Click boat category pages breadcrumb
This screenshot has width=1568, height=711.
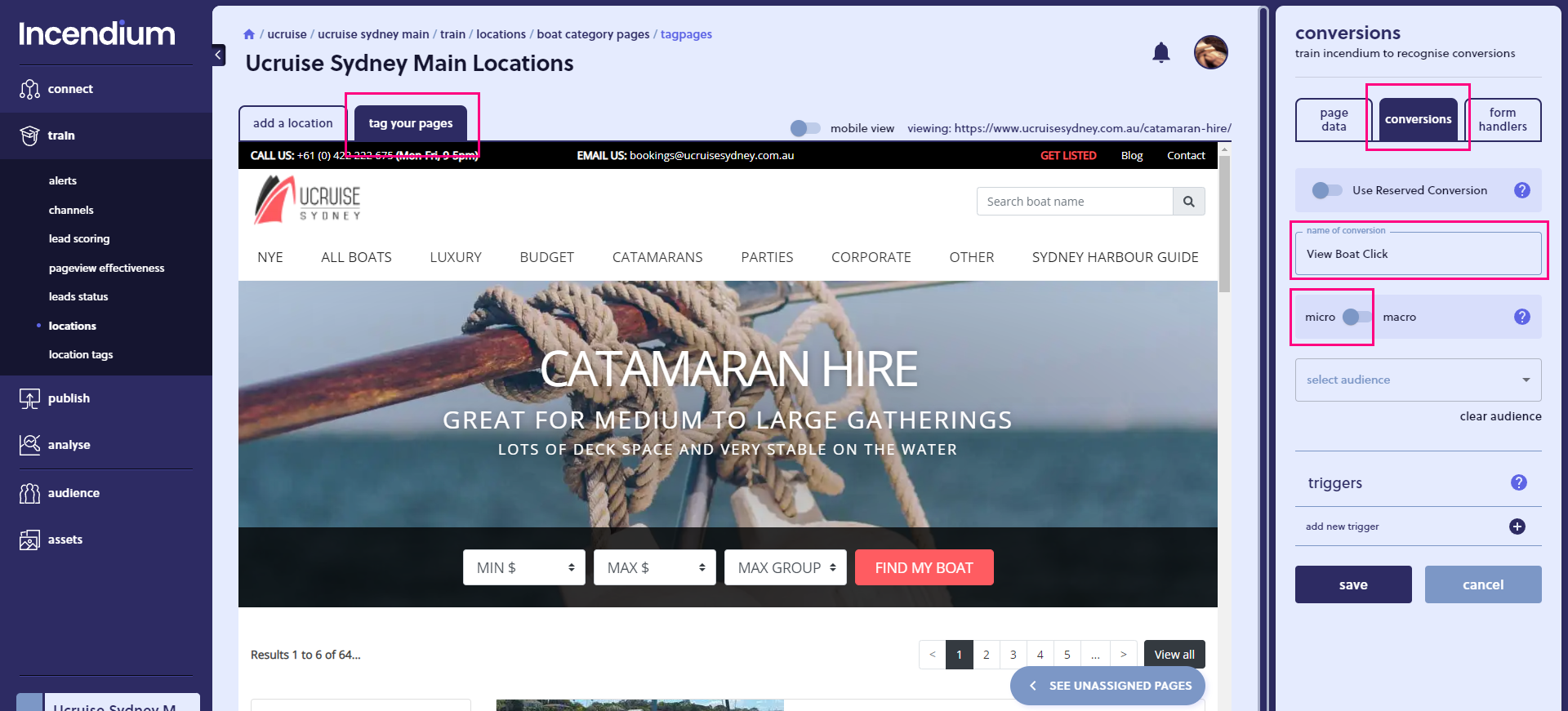click(593, 34)
